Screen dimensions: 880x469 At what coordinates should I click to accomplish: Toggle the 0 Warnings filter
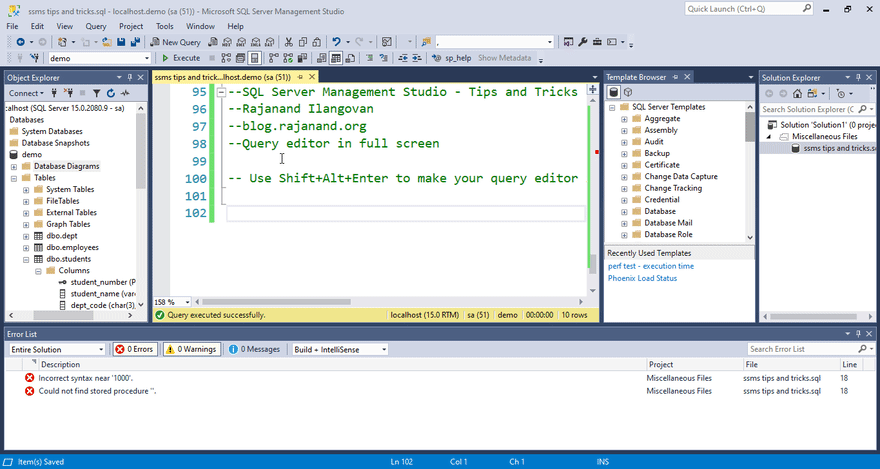pos(192,349)
